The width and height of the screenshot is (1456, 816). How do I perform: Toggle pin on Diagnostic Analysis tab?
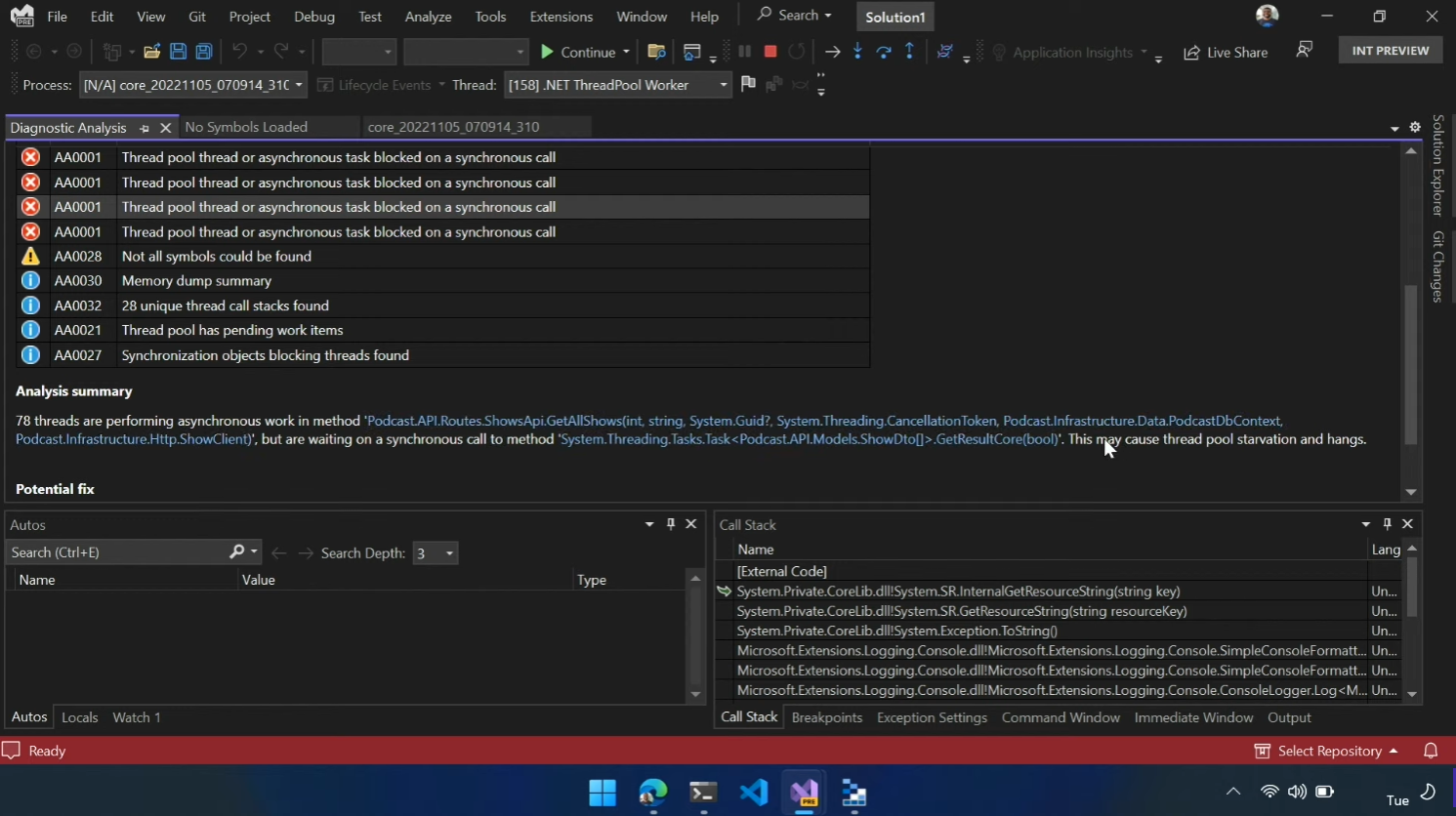tap(145, 128)
